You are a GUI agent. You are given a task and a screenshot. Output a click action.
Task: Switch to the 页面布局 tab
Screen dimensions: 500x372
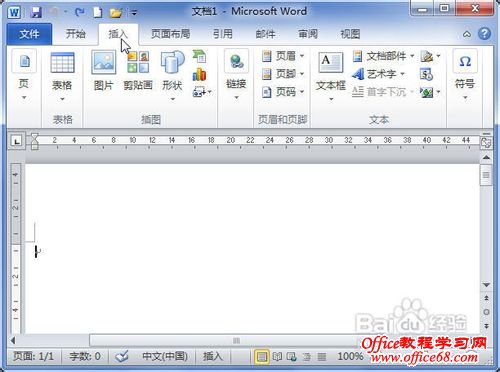pos(170,34)
